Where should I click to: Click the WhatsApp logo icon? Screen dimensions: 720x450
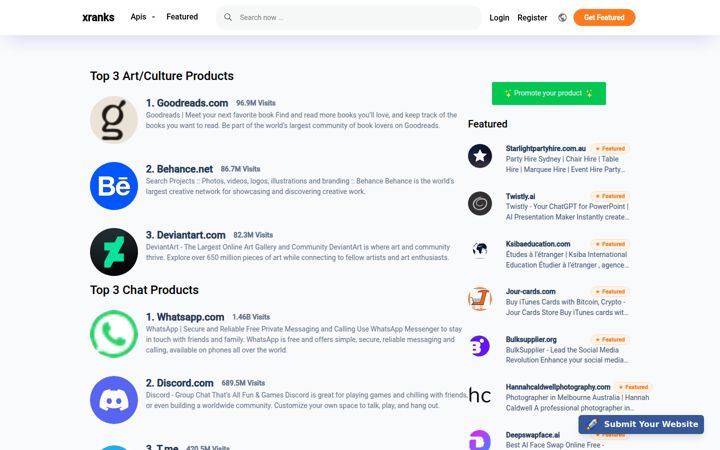(x=114, y=334)
